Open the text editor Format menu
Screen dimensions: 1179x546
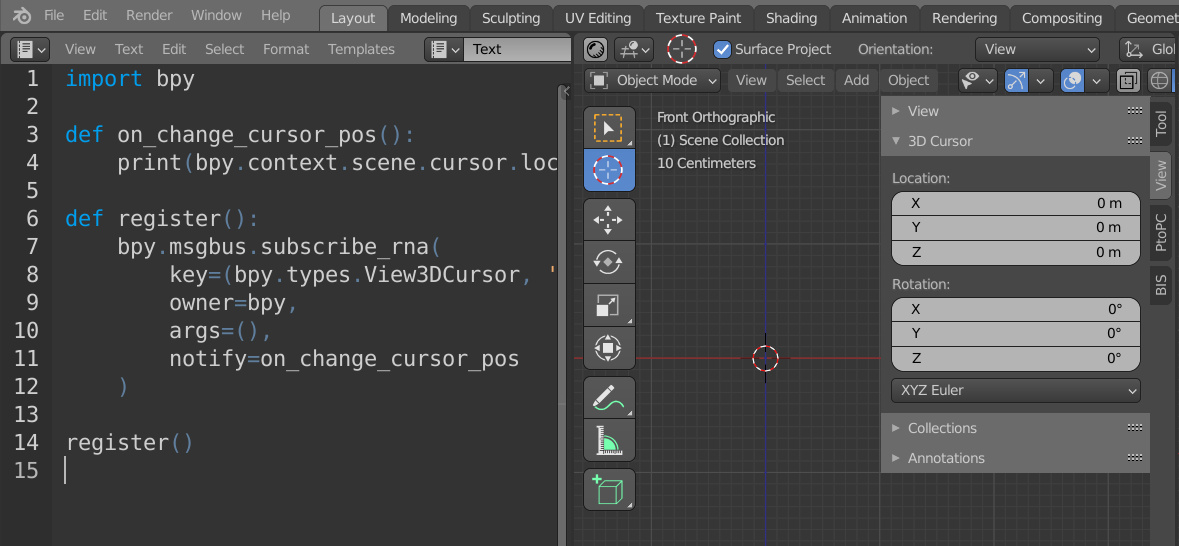coord(286,49)
